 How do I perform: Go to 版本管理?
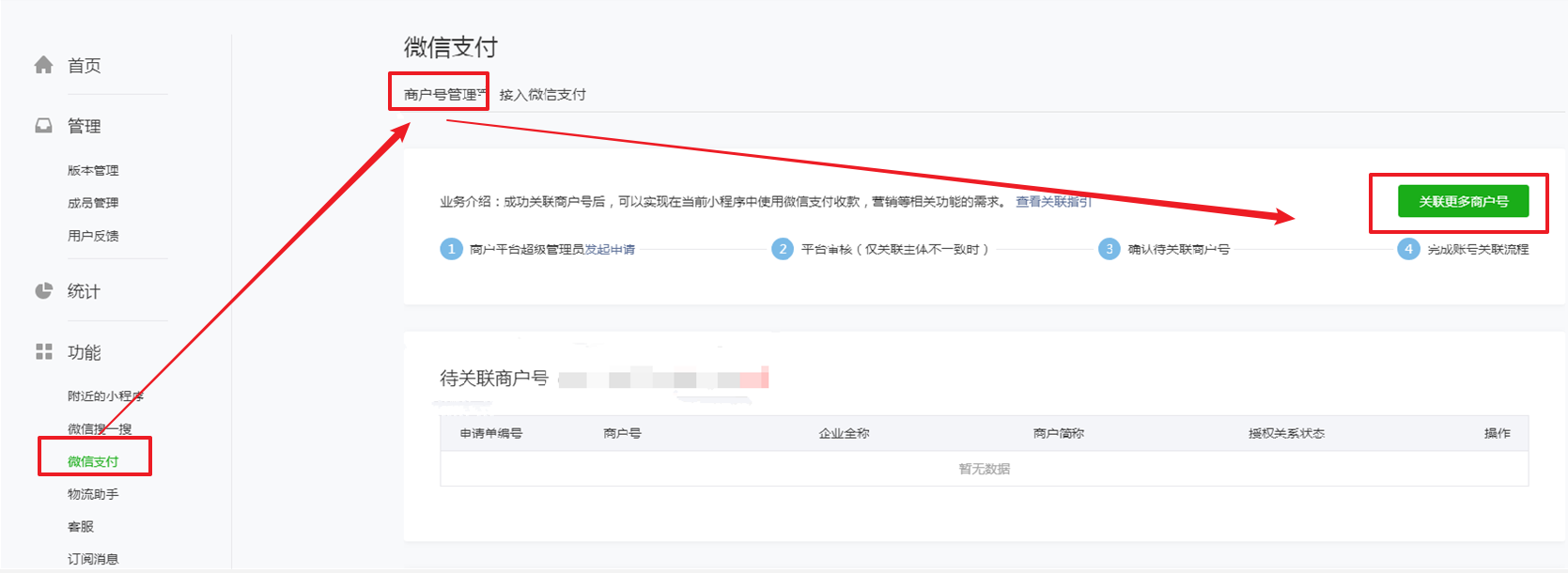pos(93,170)
